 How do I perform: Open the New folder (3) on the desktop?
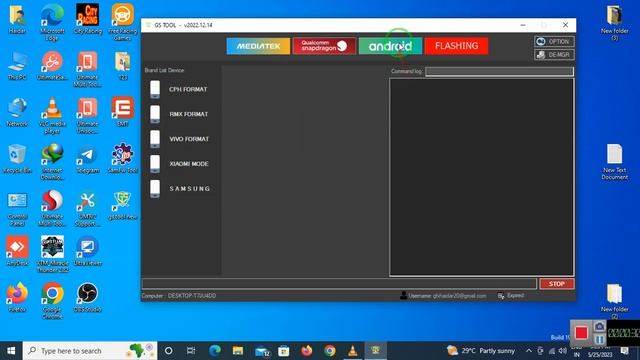614,22
